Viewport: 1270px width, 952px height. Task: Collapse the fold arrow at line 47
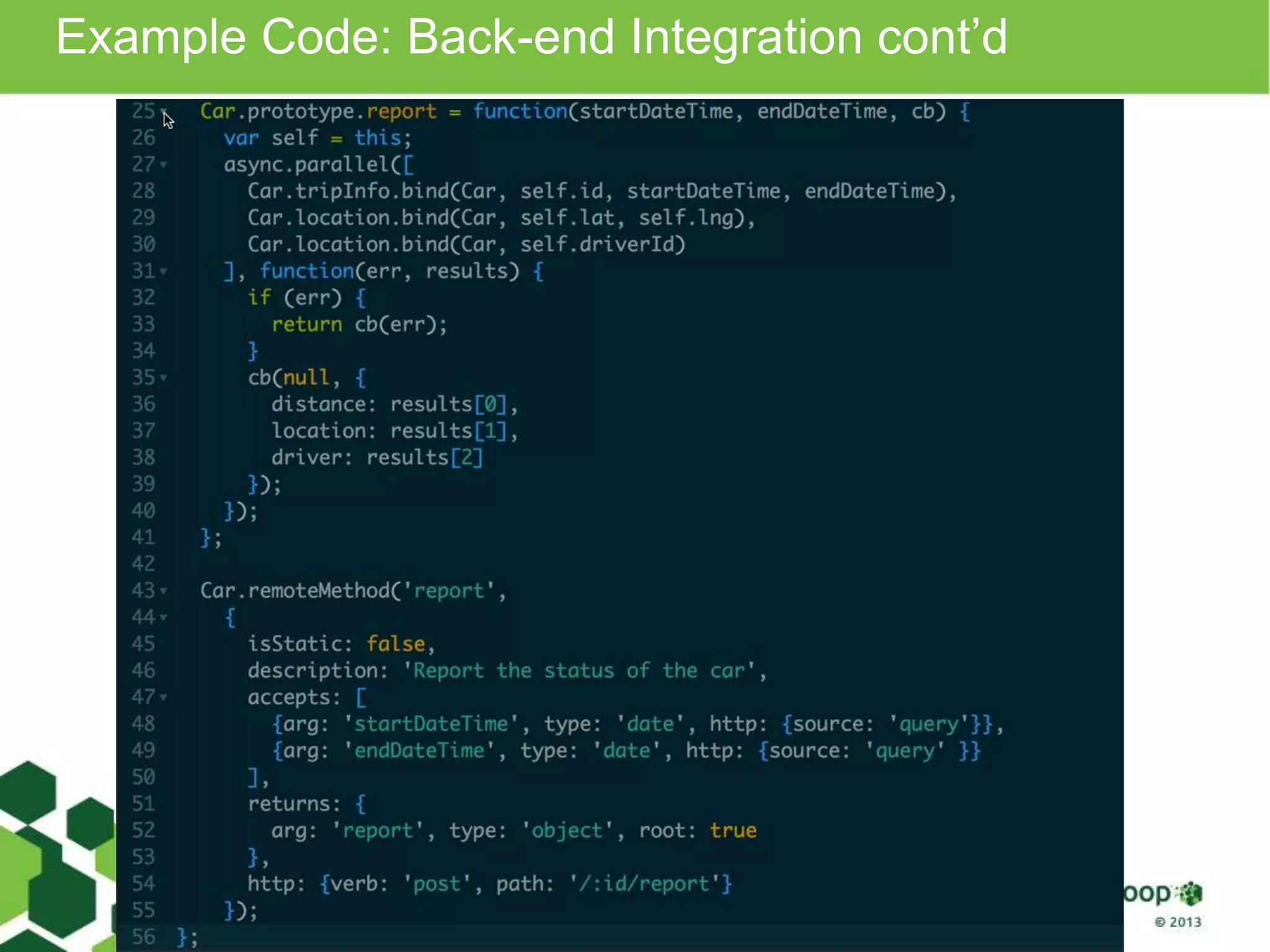point(164,697)
